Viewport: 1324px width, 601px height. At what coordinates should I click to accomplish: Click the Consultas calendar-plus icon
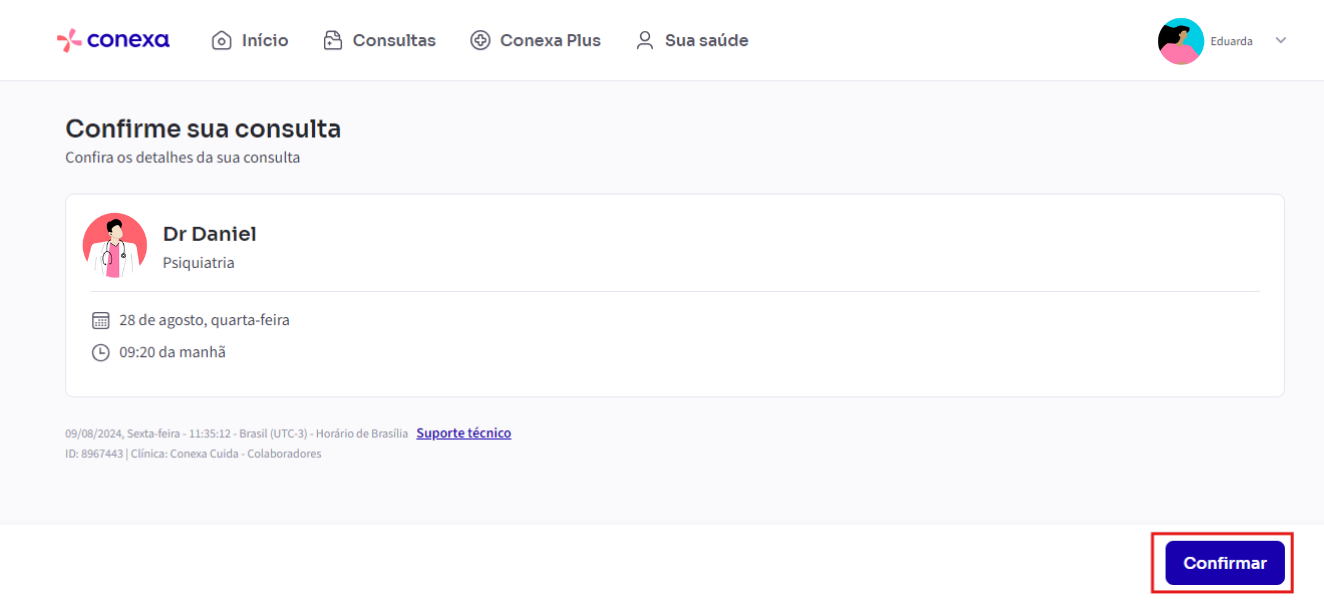(333, 41)
